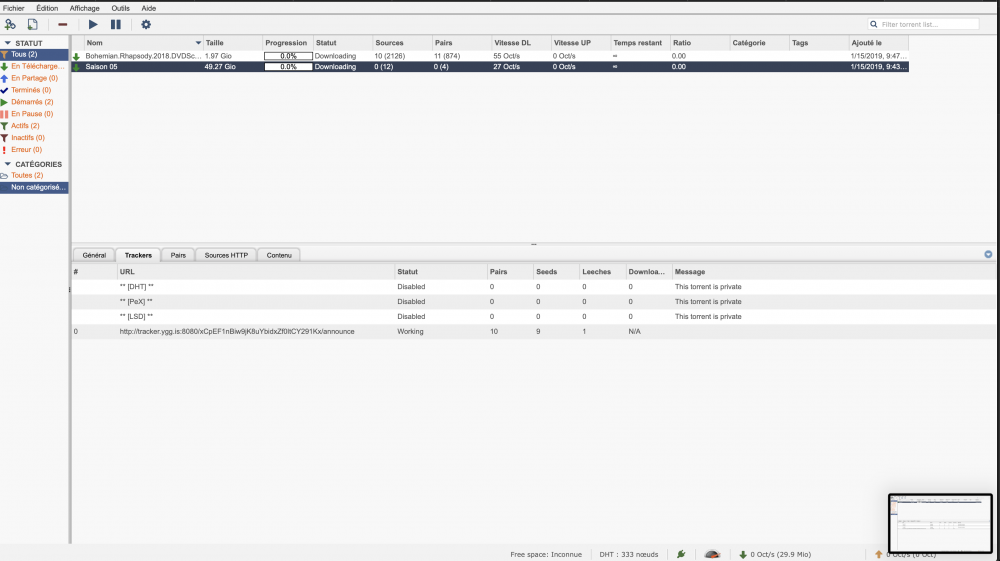The height and width of the screenshot is (561, 1000).
Task: Sort torrents by the Ratio column header
Action: click(x=700, y=43)
